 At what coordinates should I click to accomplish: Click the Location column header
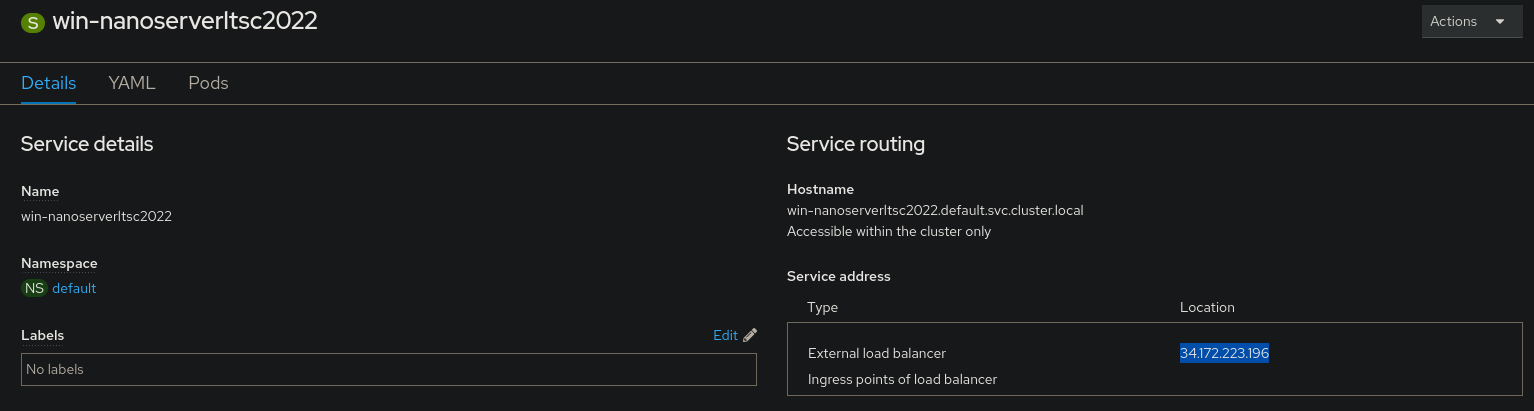point(1207,307)
